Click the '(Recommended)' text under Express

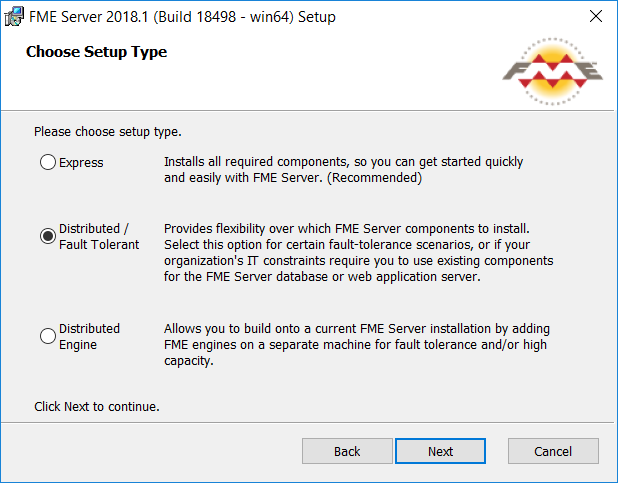click(375, 178)
